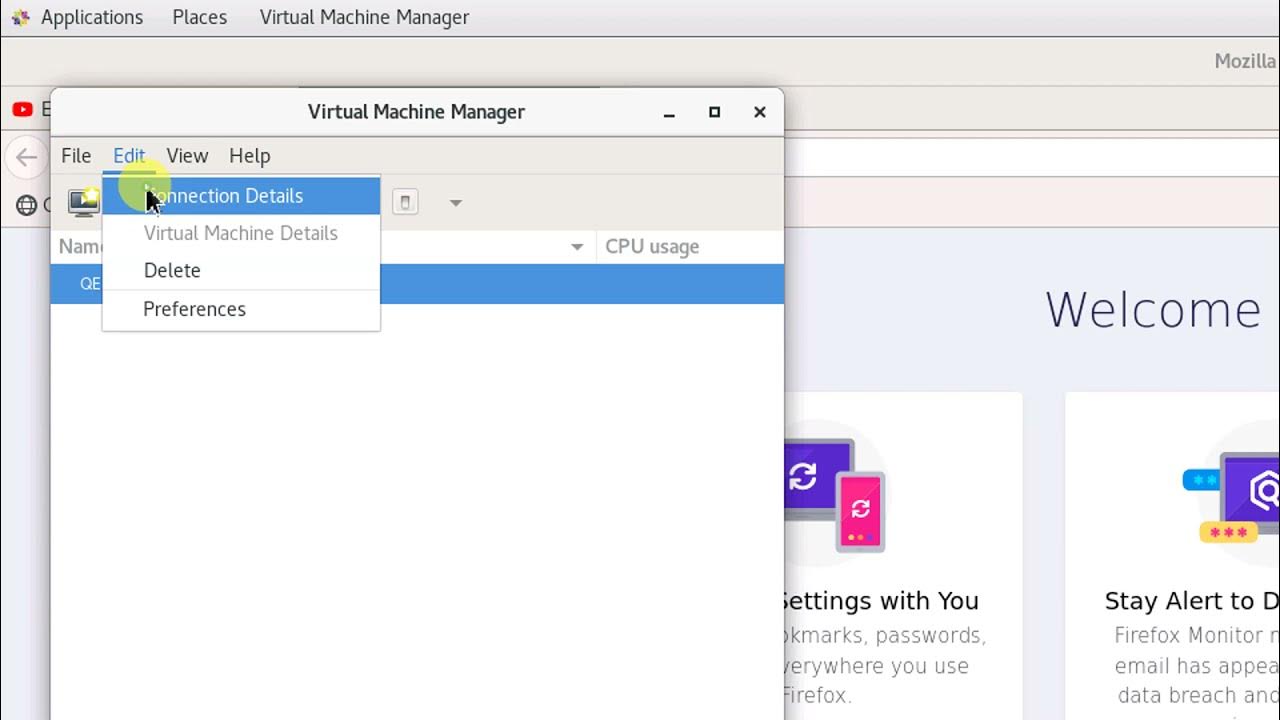Click the Firefox back arrow button

click(26, 157)
